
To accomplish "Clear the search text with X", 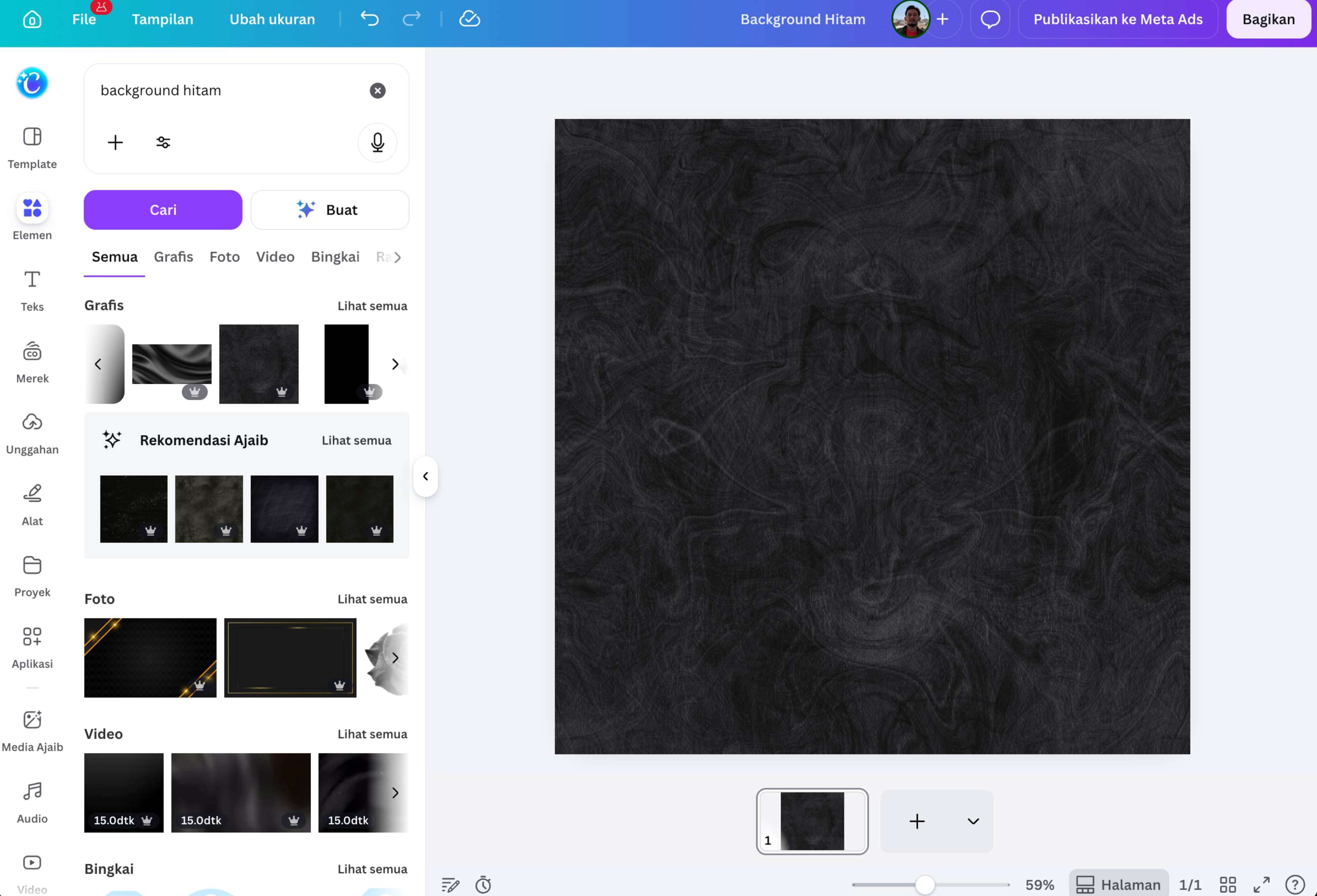I will (378, 91).
